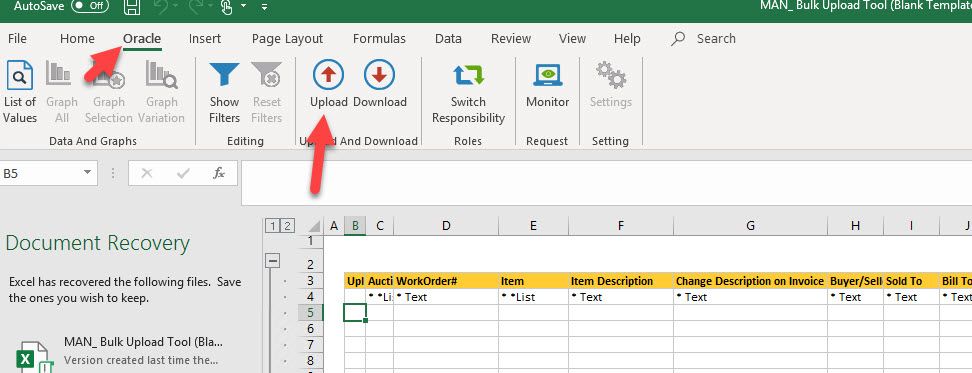The image size is (972, 373).
Task: Collapse the outline group minus button
Action: pyautogui.click(x=272, y=261)
